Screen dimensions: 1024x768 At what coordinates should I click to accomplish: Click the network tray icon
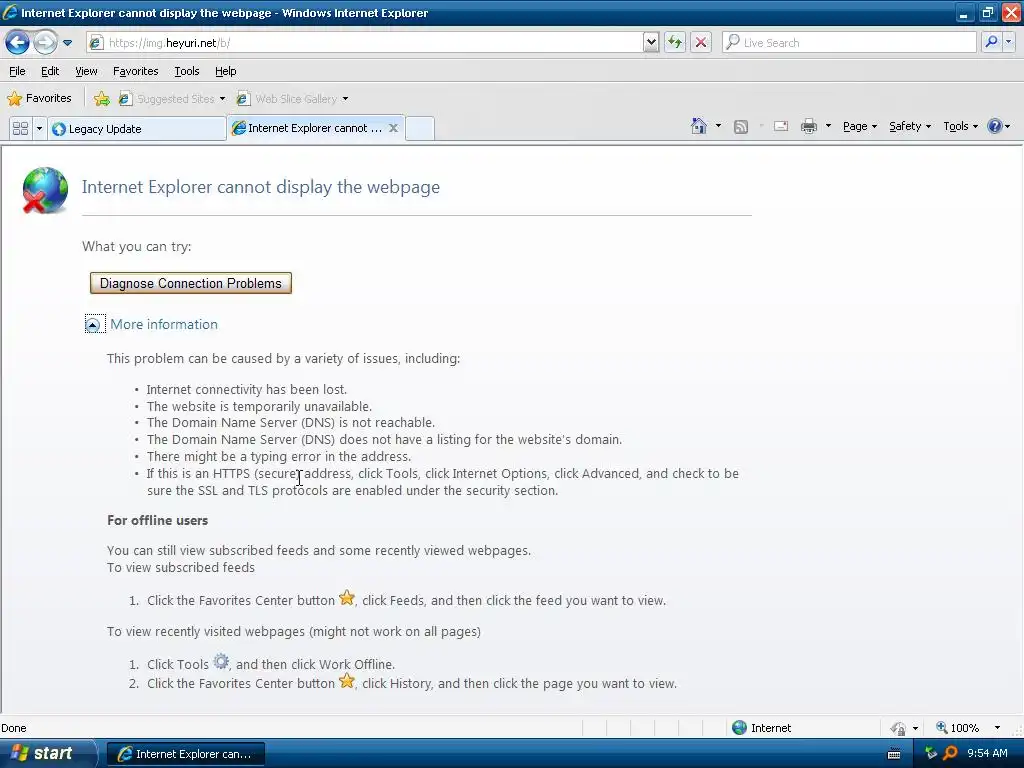point(931,753)
